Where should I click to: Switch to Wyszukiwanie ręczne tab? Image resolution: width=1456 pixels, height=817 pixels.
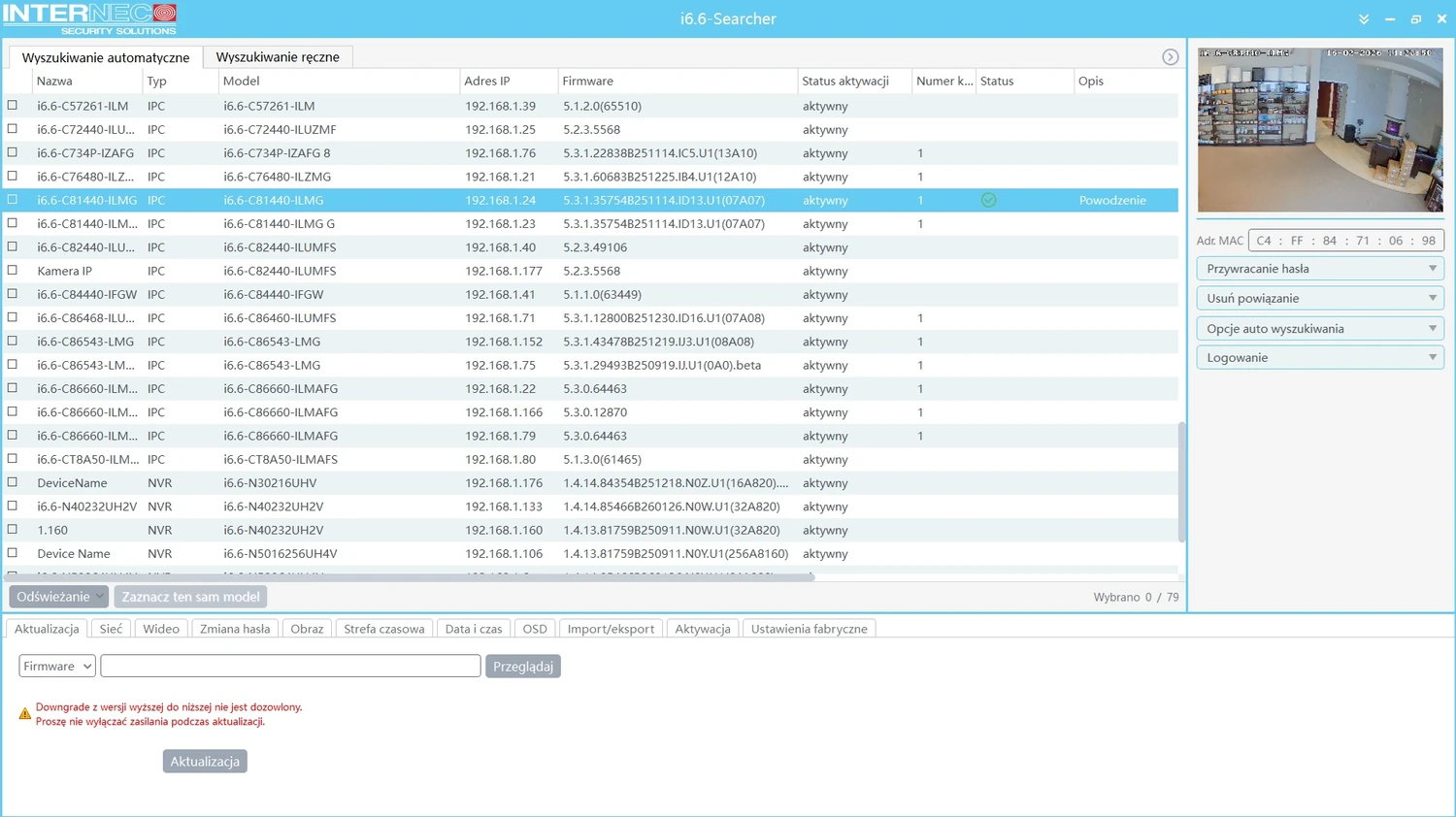278,57
